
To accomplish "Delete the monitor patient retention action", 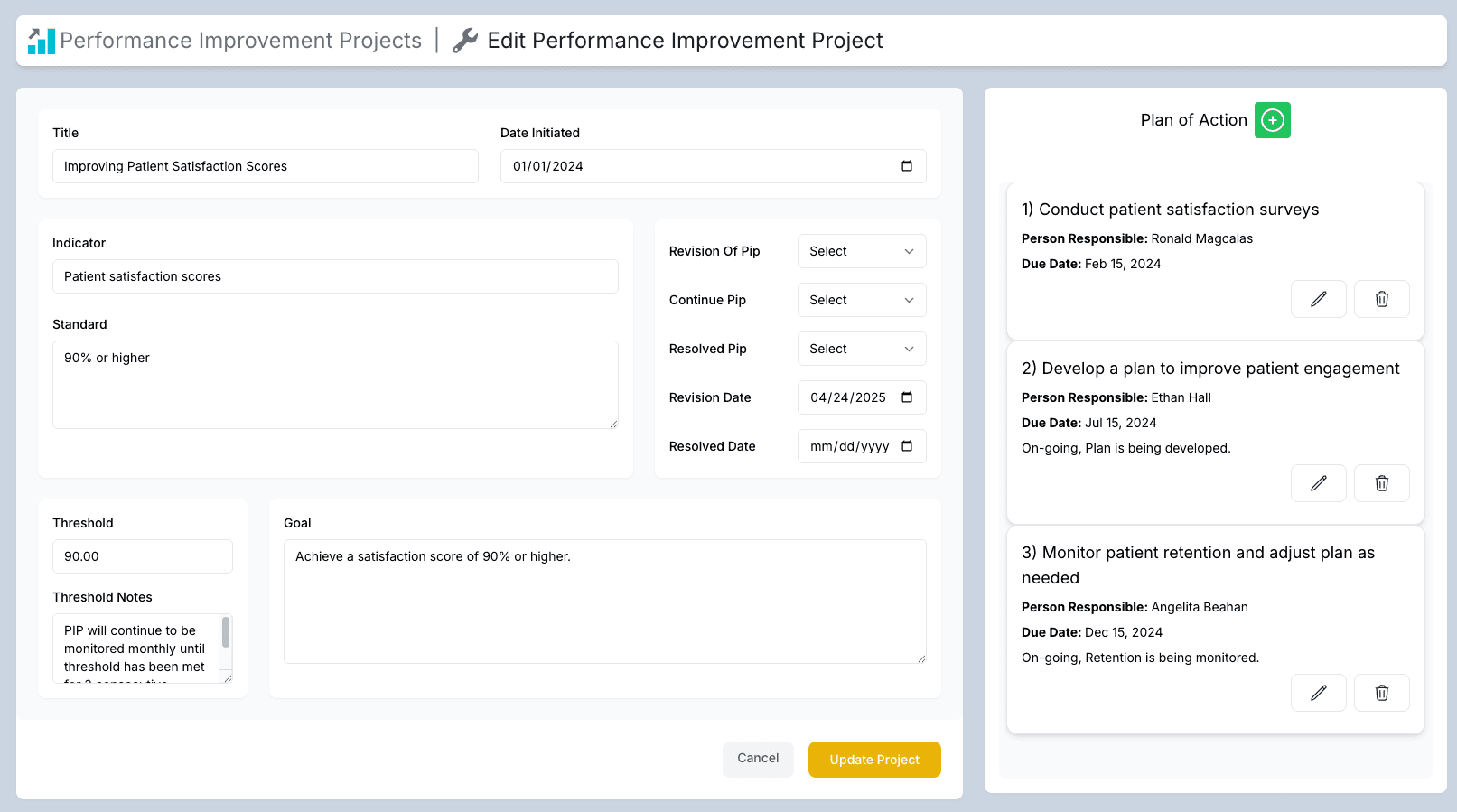I will coord(1381,693).
